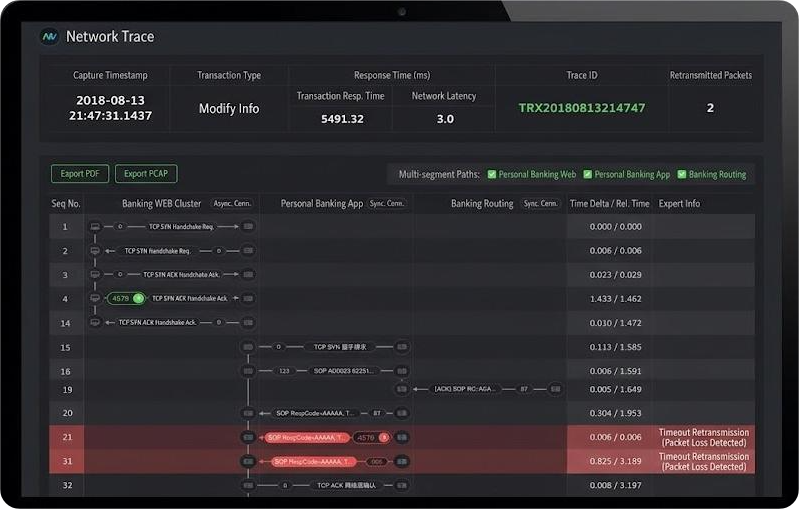Click the Network Trace logo icon
The width and height of the screenshot is (799, 509).
pyautogui.click(x=49, y=37)
